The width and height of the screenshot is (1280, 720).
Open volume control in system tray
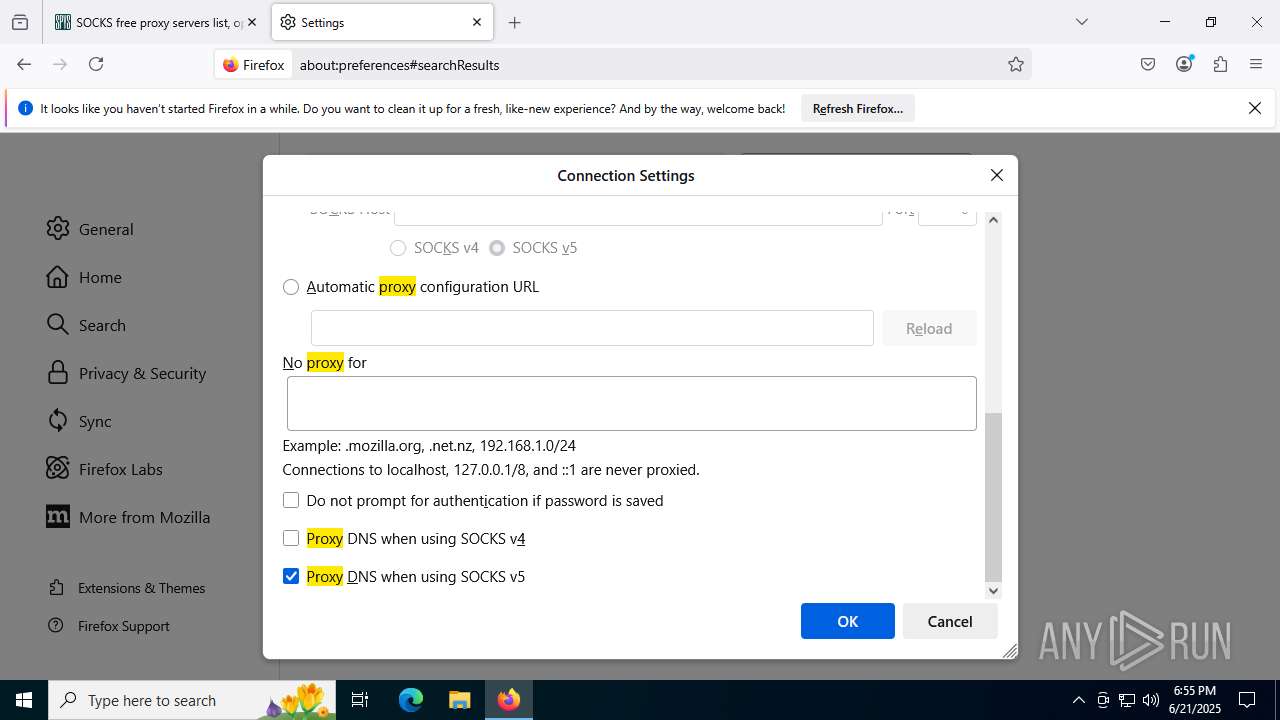[x=1151, y=700]
